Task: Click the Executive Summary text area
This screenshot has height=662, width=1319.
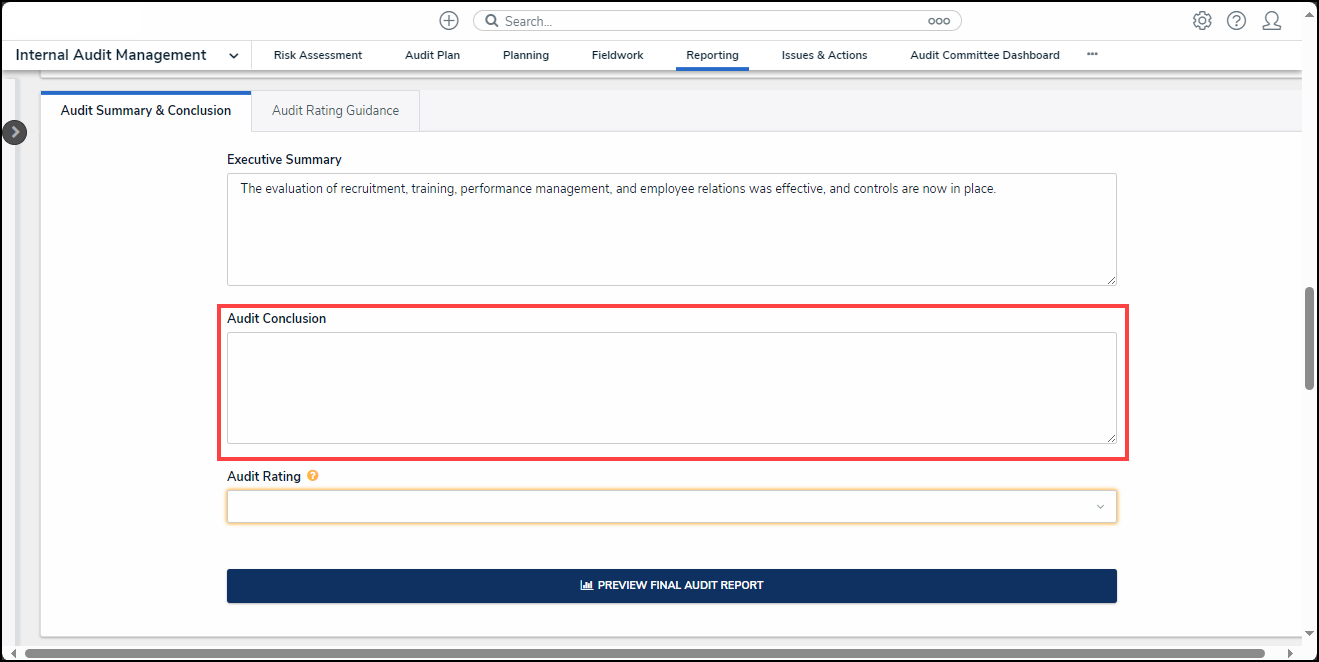Action: coord(671,230)
